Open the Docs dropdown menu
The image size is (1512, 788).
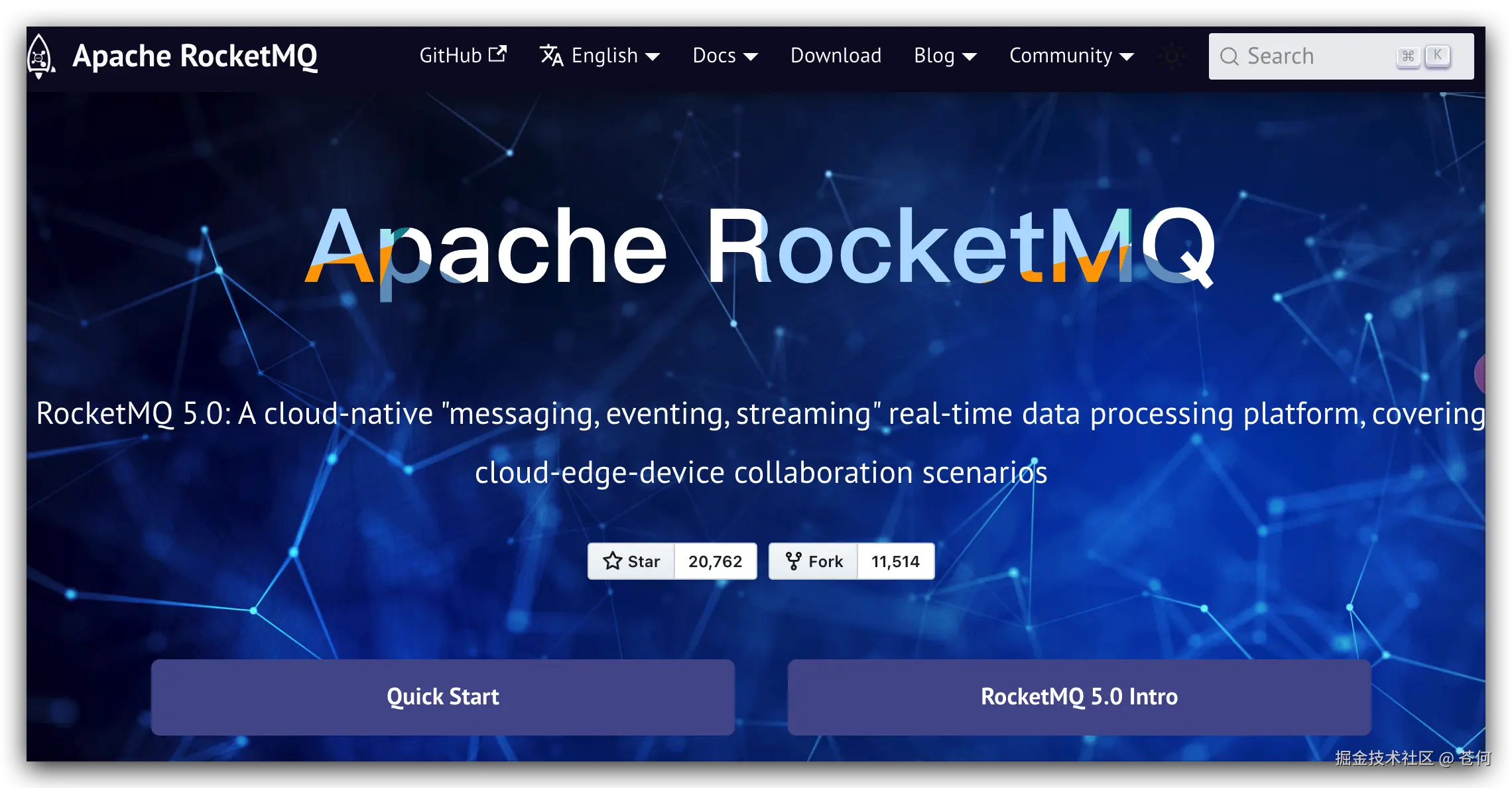pos(725,56)
